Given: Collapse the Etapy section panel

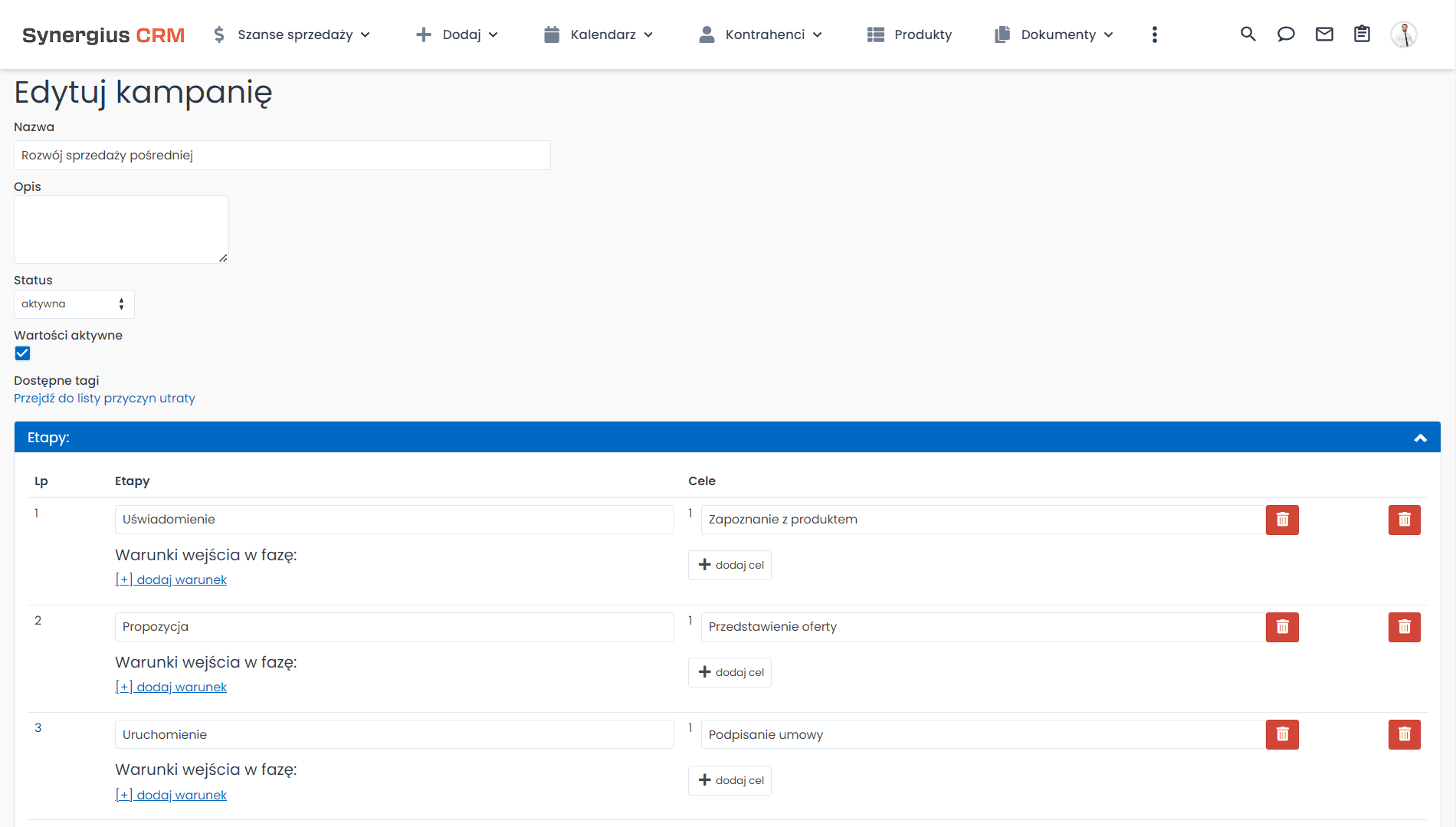Looking at the screenshot, I should pyautogui.click(x=1420, y=438).
